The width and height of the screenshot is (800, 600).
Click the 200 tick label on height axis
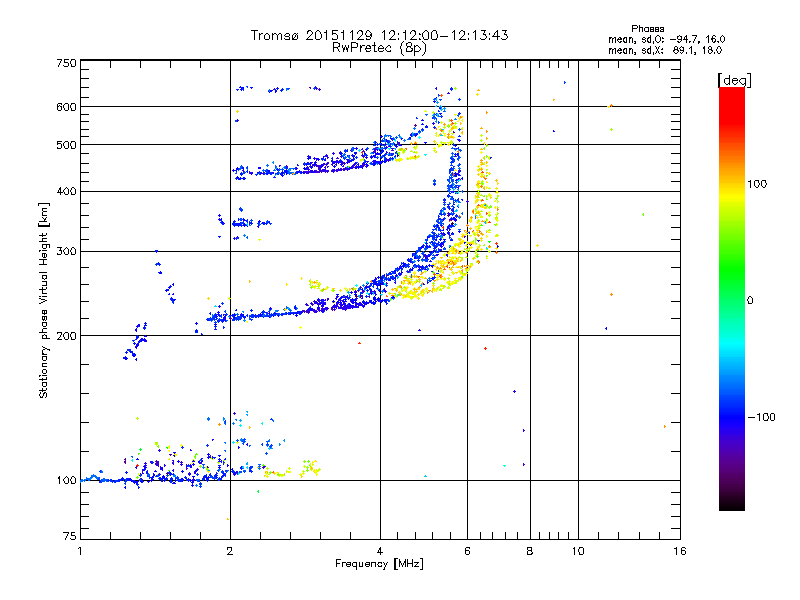[66, 336]
